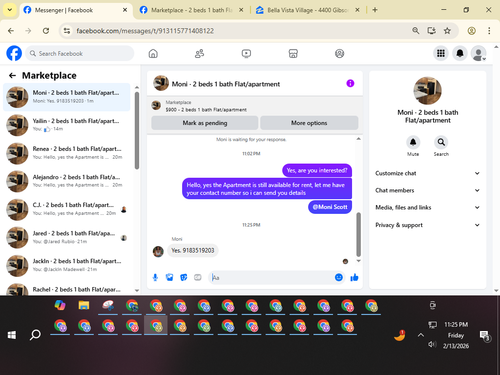Open Renea conversation in chat list
The image size is (500, 375).
(67, 153)
